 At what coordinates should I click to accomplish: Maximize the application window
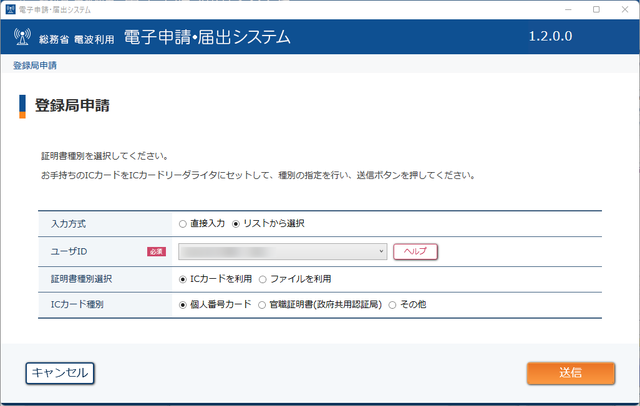click(x=596, y=9)
